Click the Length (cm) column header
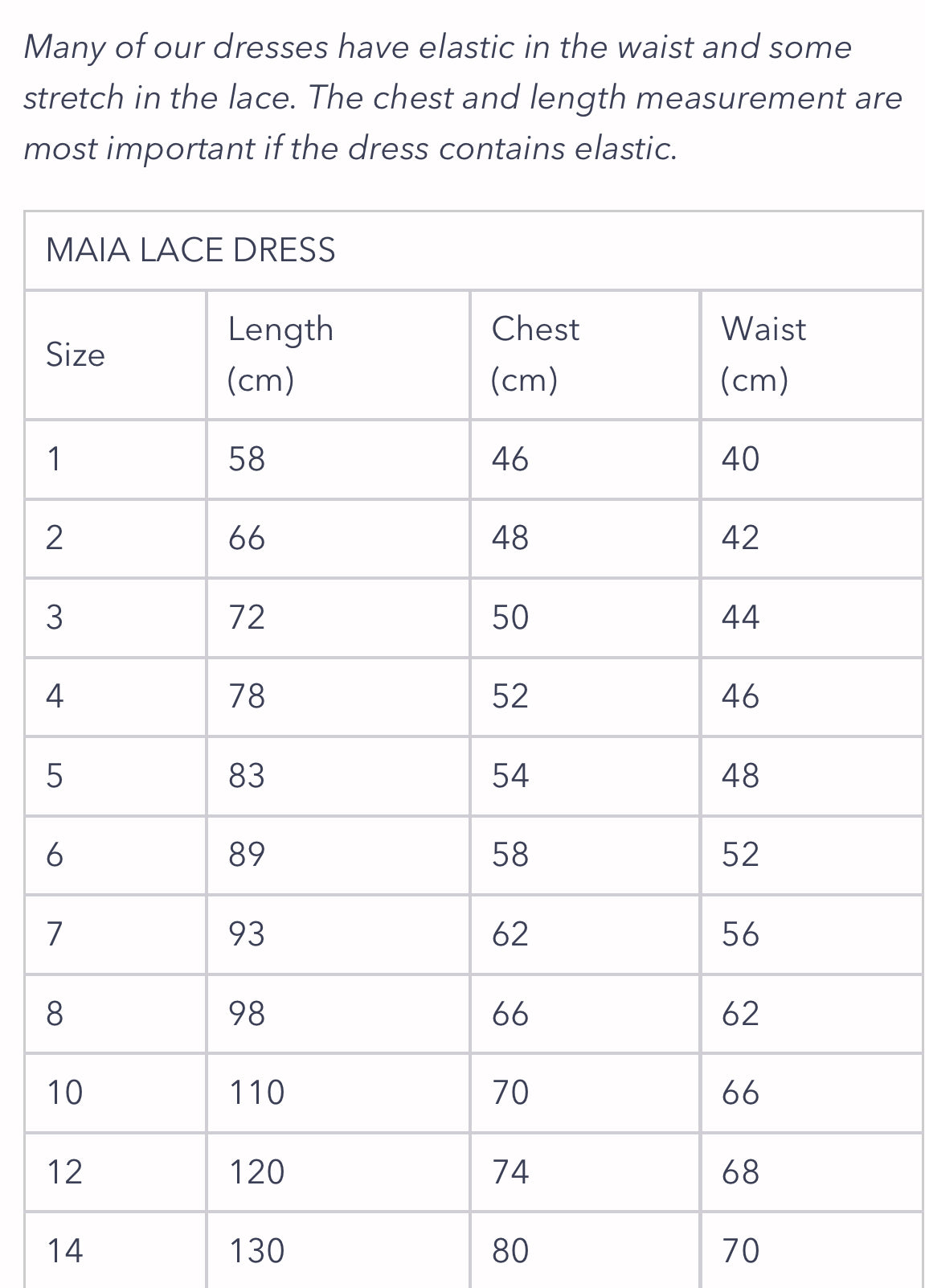Viewport: 925px width, 1288px height. tap(280, 354)
